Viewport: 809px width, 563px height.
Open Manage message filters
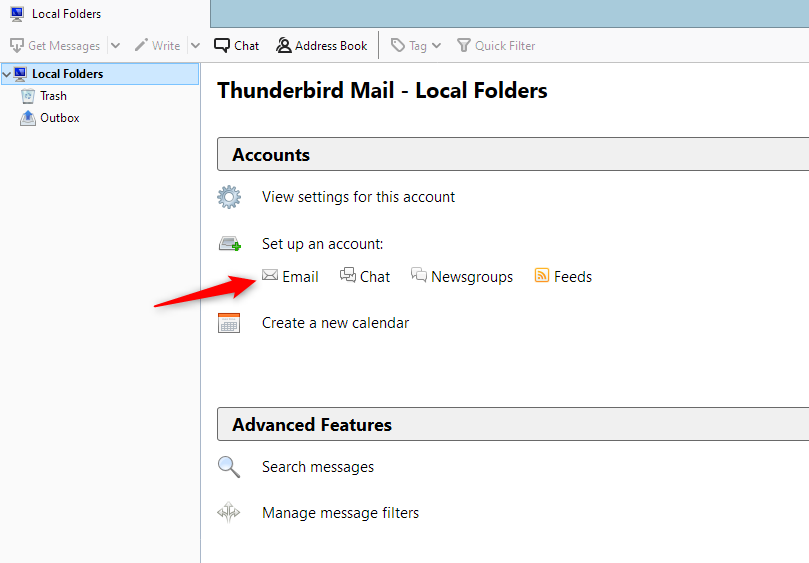coord(341,513)
